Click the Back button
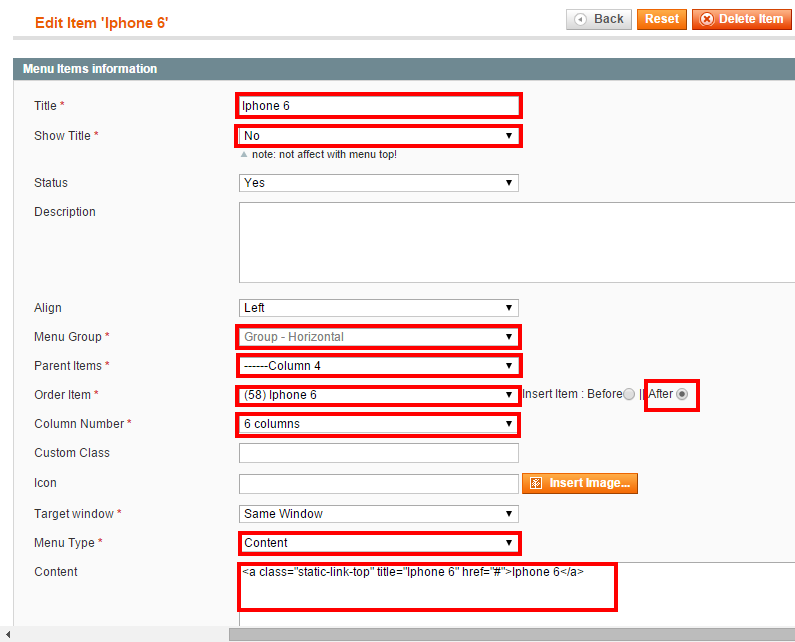The width and height of the screenshot is (795, 642). [x=599, y=19]
